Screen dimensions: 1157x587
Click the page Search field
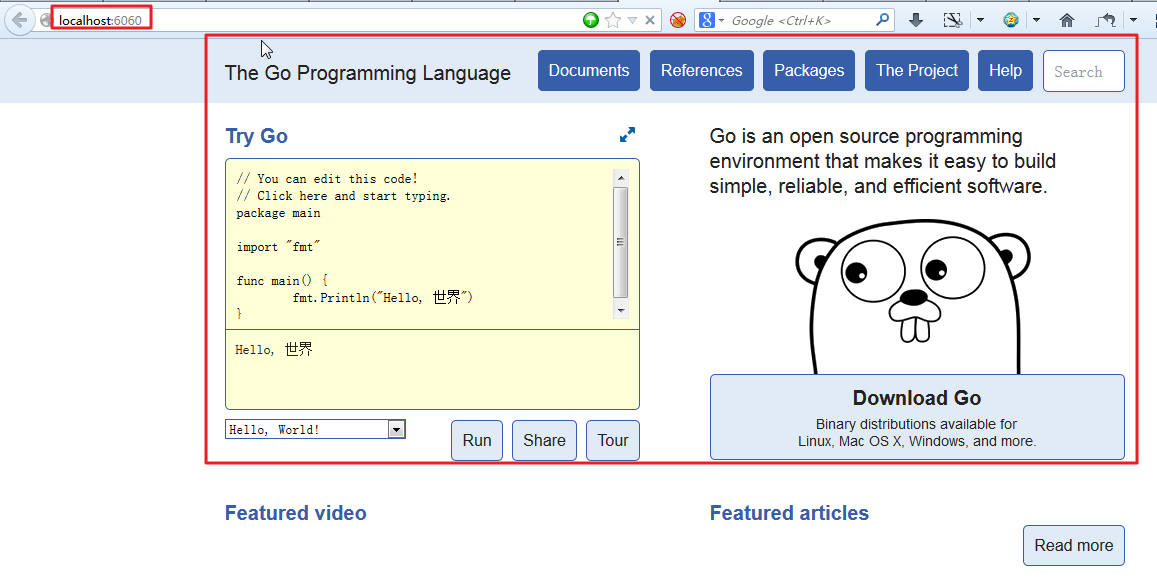[1084, 72]
